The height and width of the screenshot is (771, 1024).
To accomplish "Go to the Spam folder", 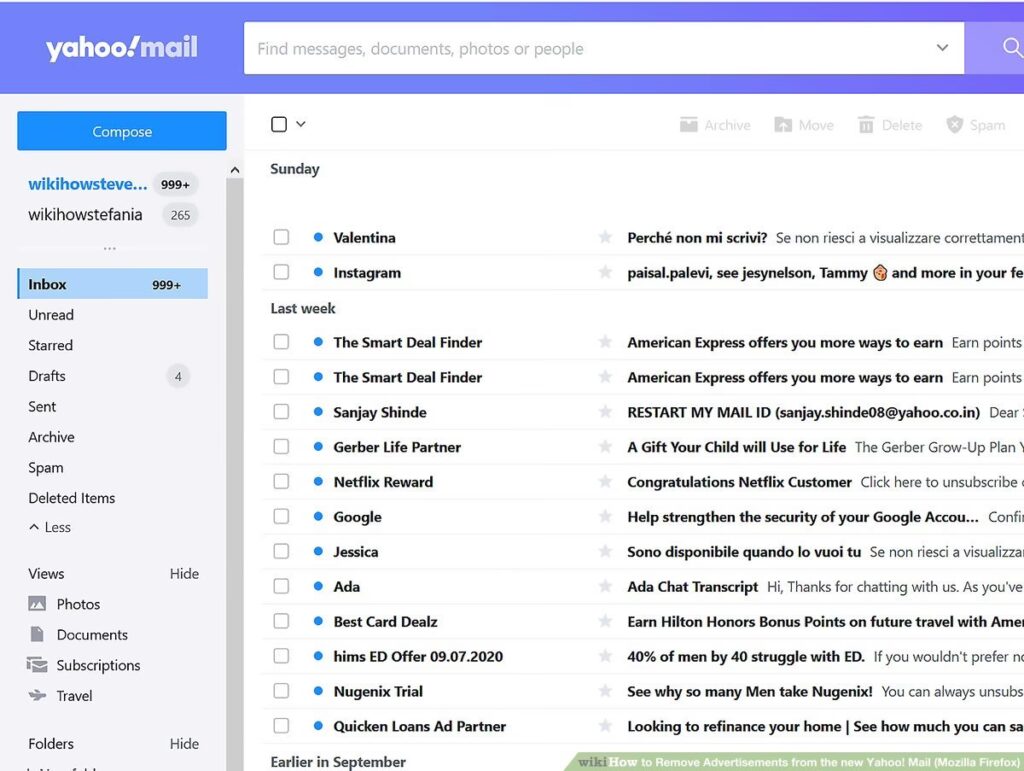I will click(x=46, y=467).
